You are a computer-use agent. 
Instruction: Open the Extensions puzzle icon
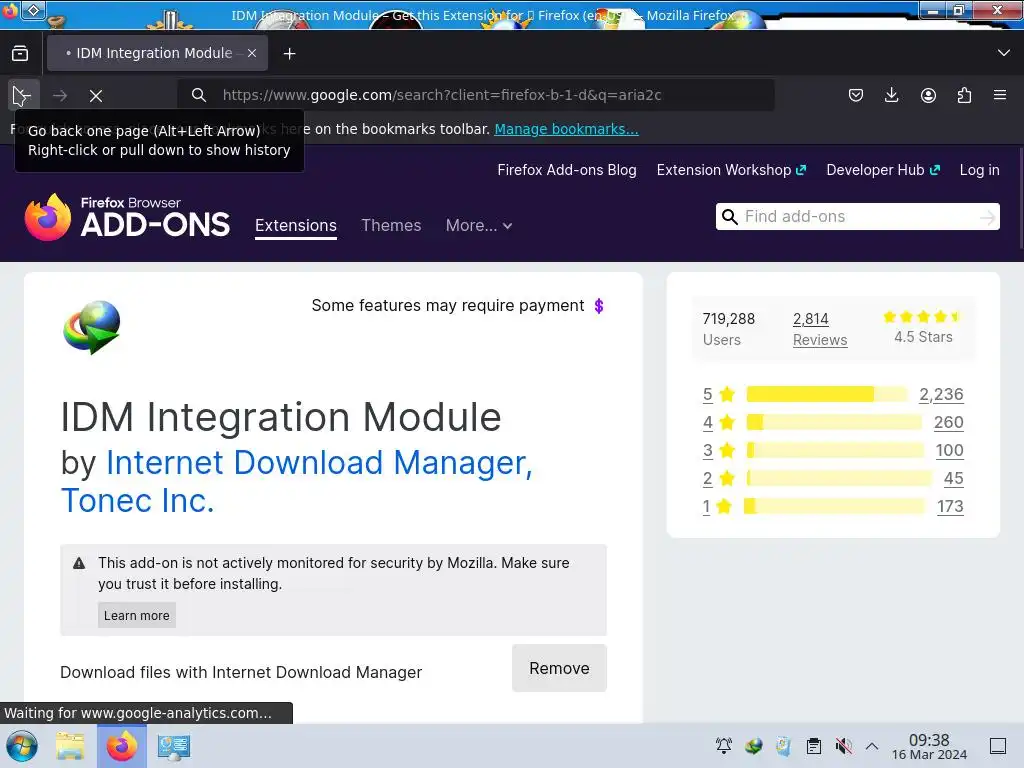click(x=964, y=95)
